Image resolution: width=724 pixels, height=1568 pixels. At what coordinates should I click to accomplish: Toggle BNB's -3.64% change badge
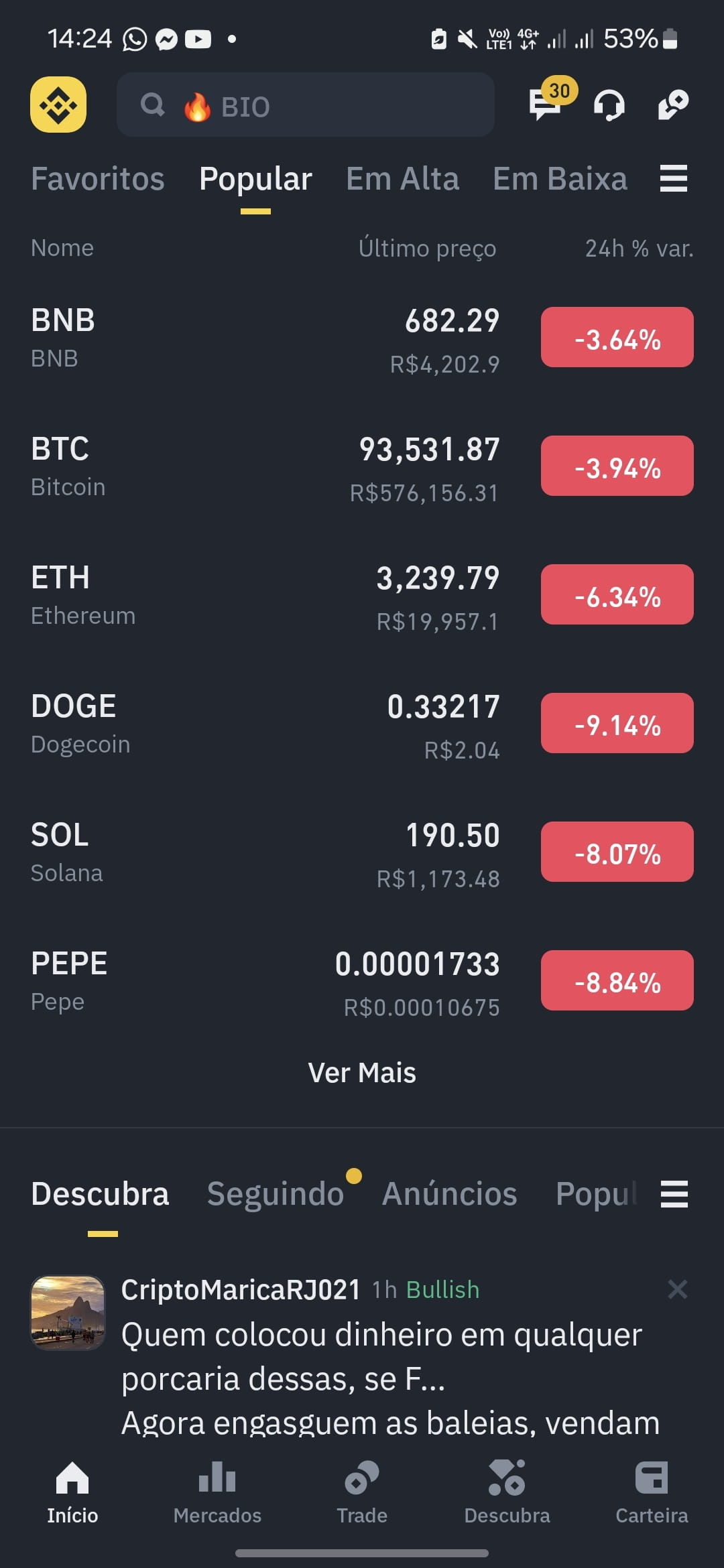tap(617, 337)
